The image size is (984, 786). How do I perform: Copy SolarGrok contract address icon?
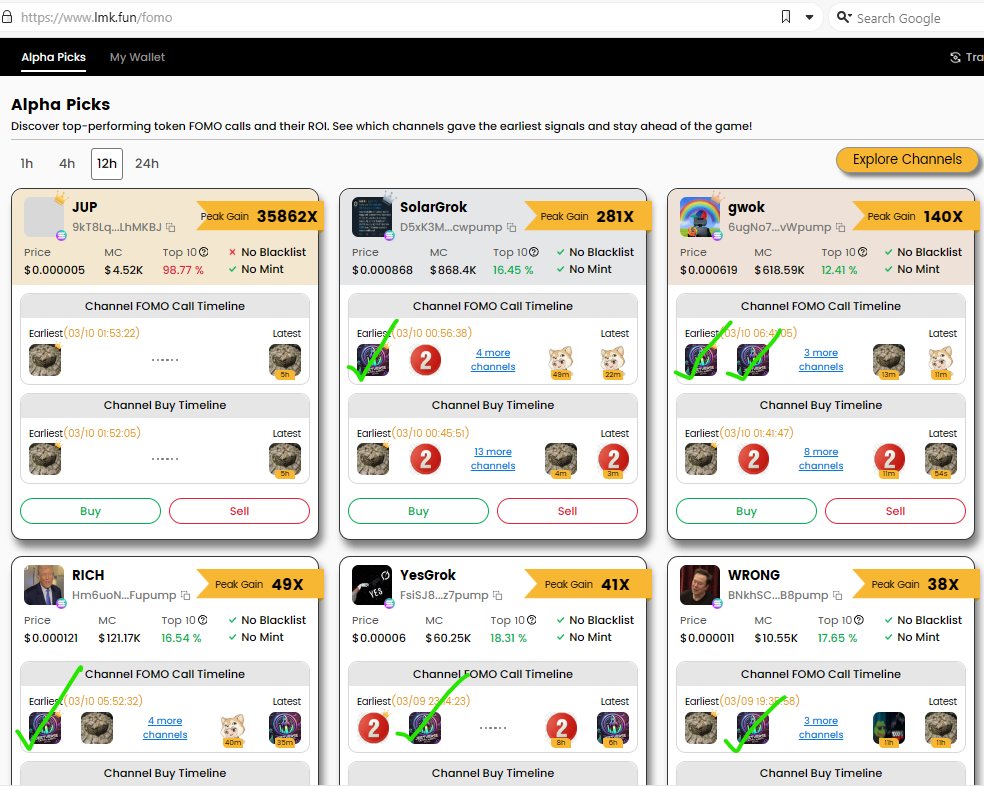[x=511, y=227]
